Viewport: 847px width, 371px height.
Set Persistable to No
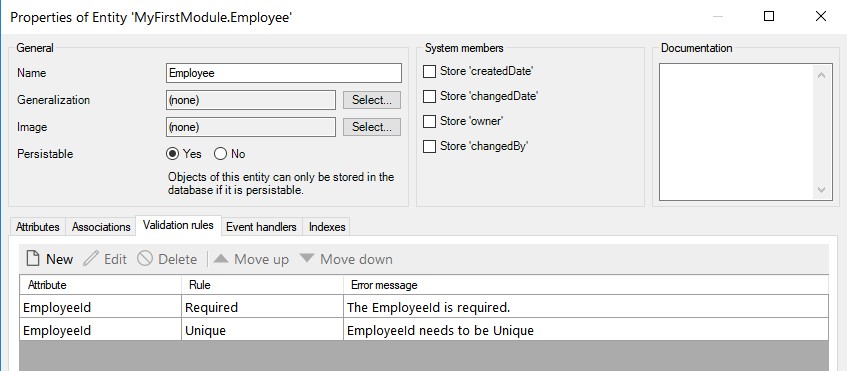(220, 154)
